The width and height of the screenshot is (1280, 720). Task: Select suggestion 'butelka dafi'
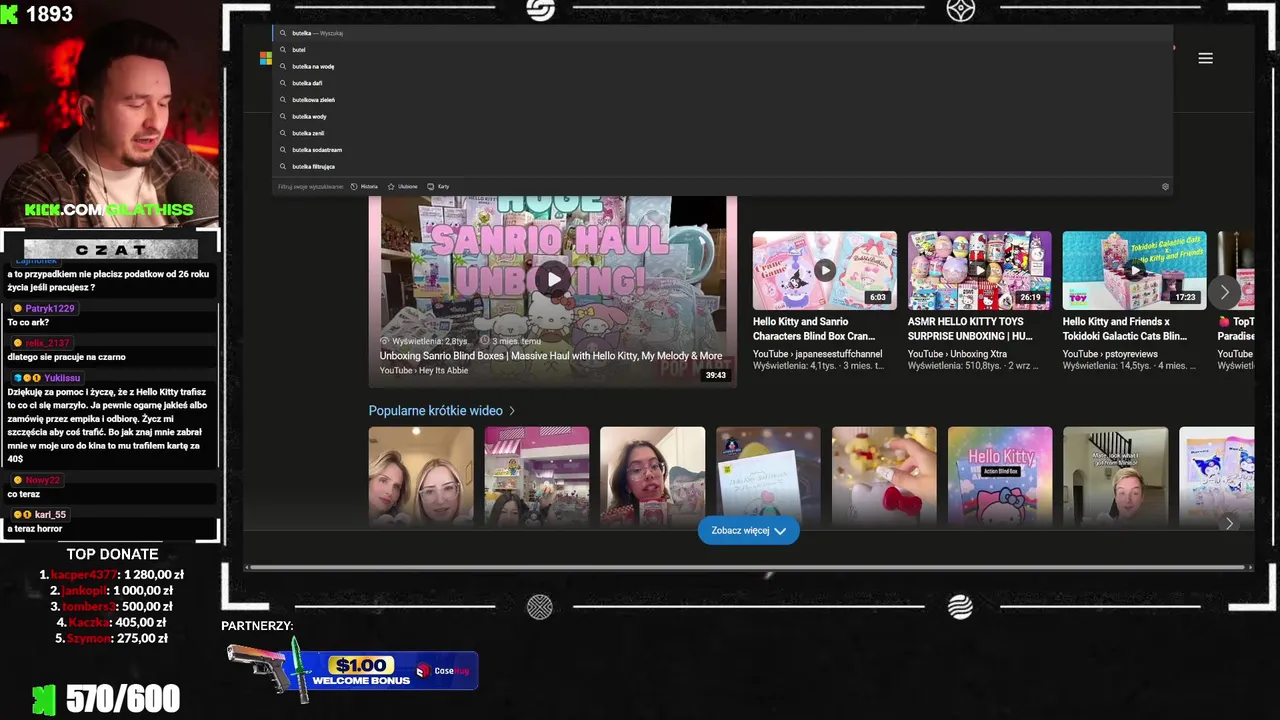click(722, 83)
